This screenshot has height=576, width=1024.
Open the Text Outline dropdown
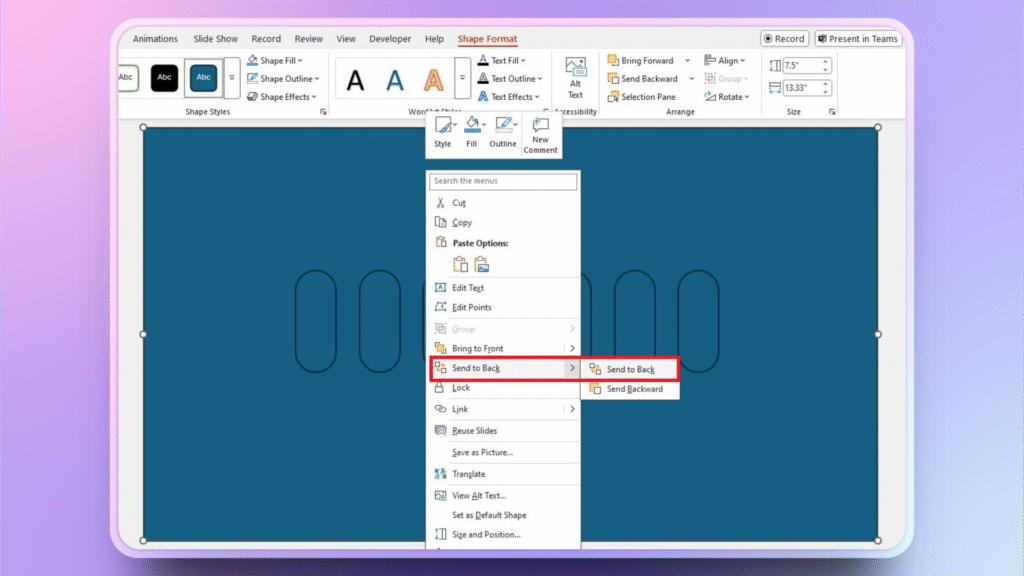coord(541,79)
